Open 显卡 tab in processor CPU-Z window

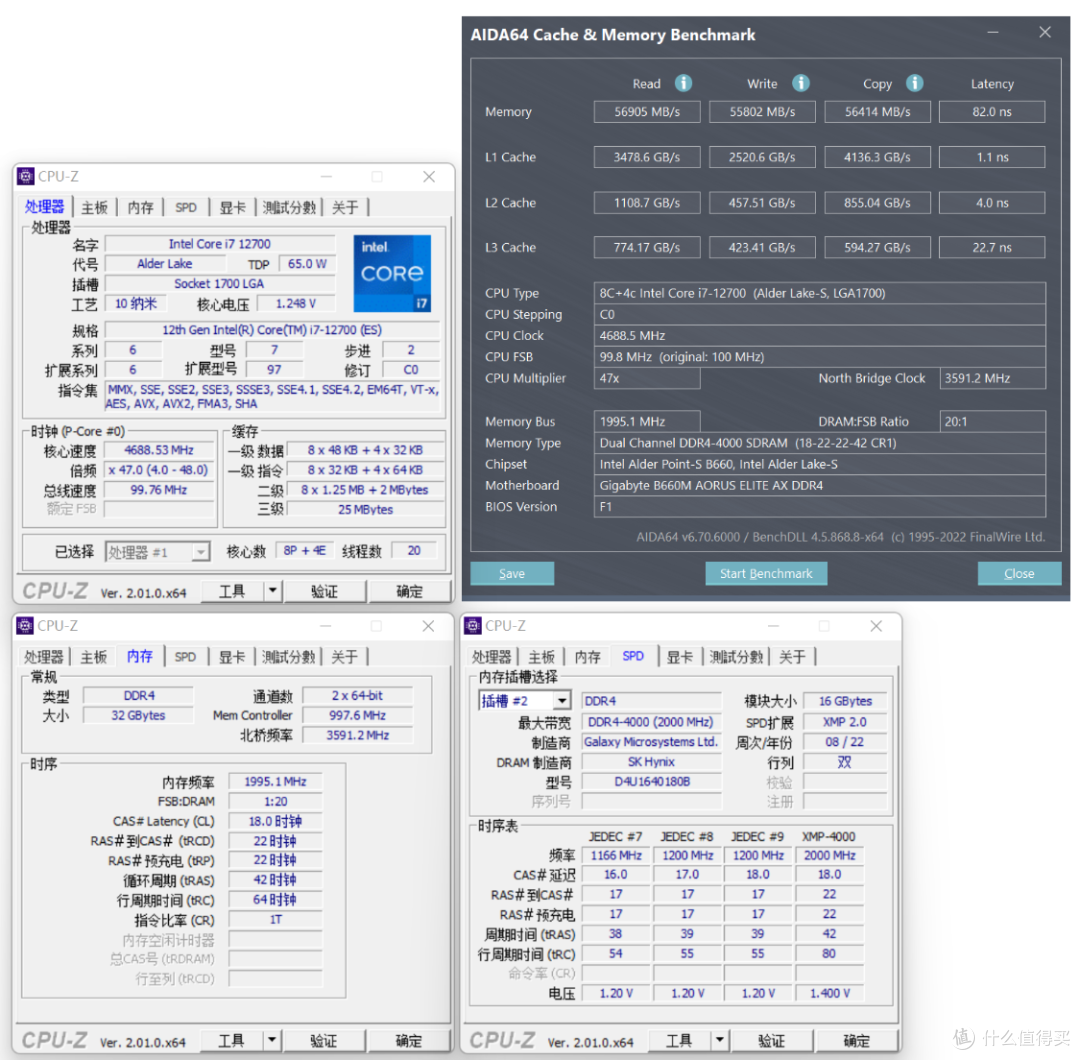[232, 207]
